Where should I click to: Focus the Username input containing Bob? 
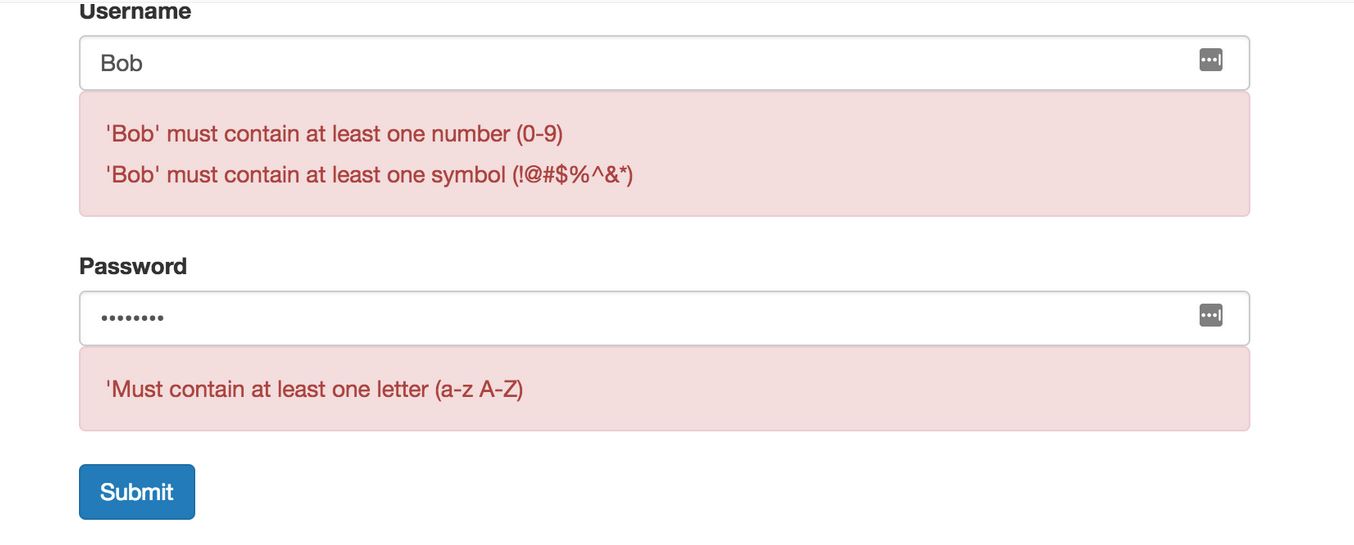[664, 63]
